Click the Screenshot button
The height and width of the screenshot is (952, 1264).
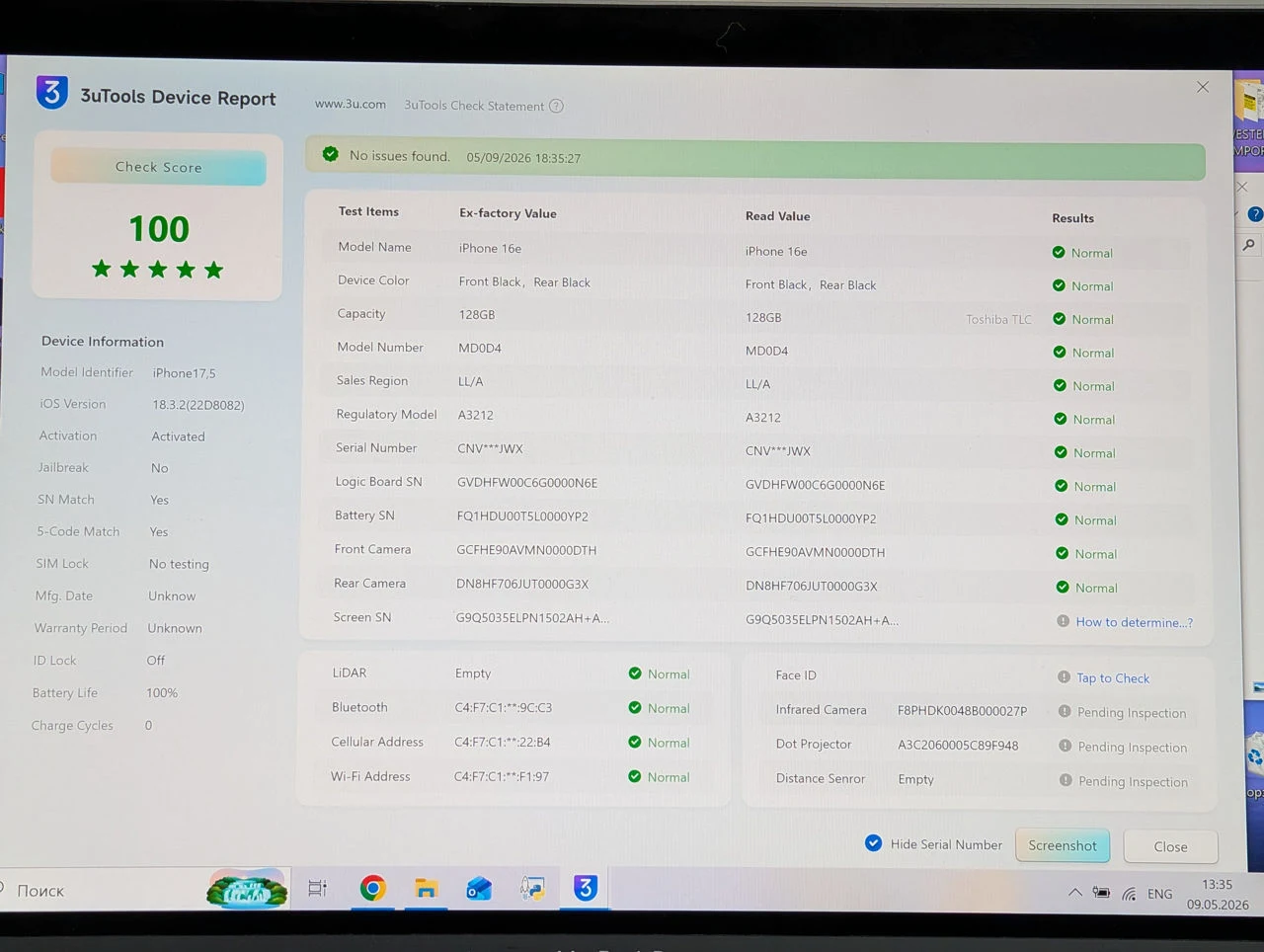coord(1063,845)
